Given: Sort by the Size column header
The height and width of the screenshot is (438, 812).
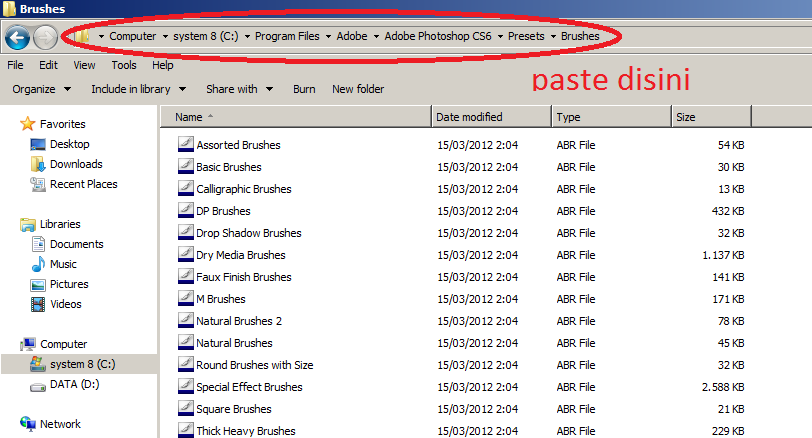Looking at the screenshot, I should (711, 117).
